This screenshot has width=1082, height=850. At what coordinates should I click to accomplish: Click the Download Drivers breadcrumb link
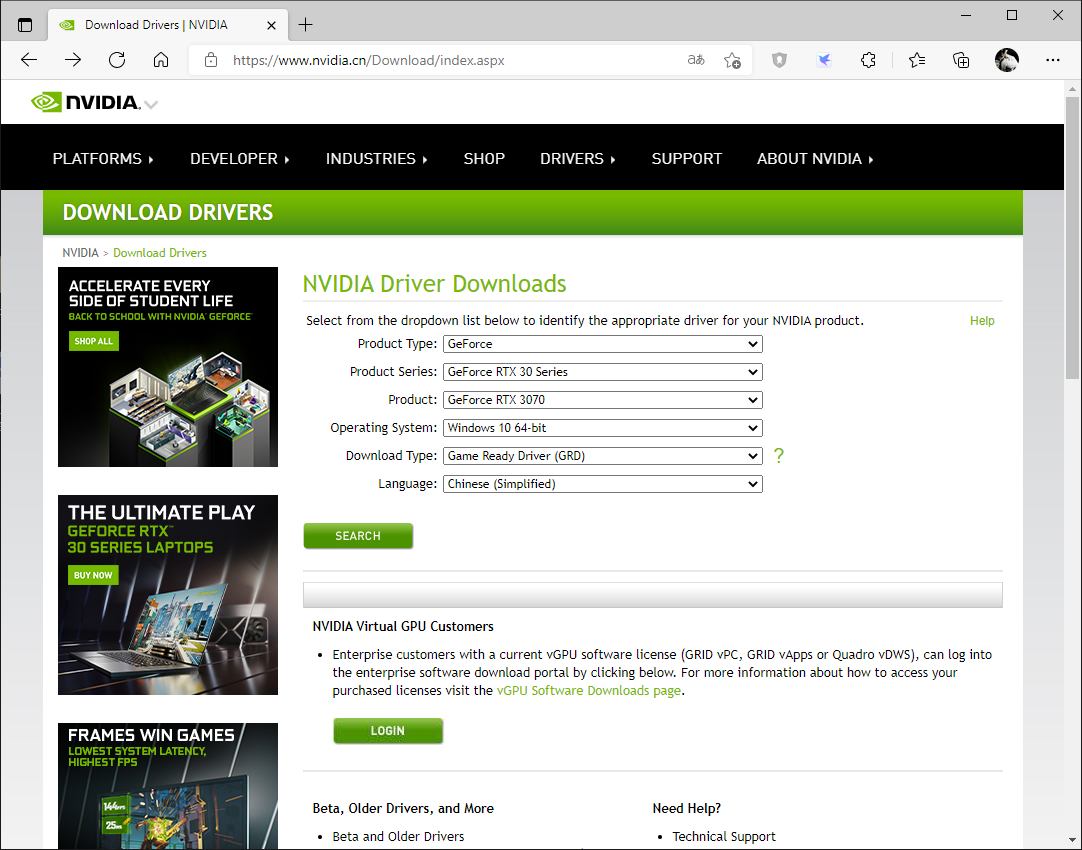click(x=159, y=253)
